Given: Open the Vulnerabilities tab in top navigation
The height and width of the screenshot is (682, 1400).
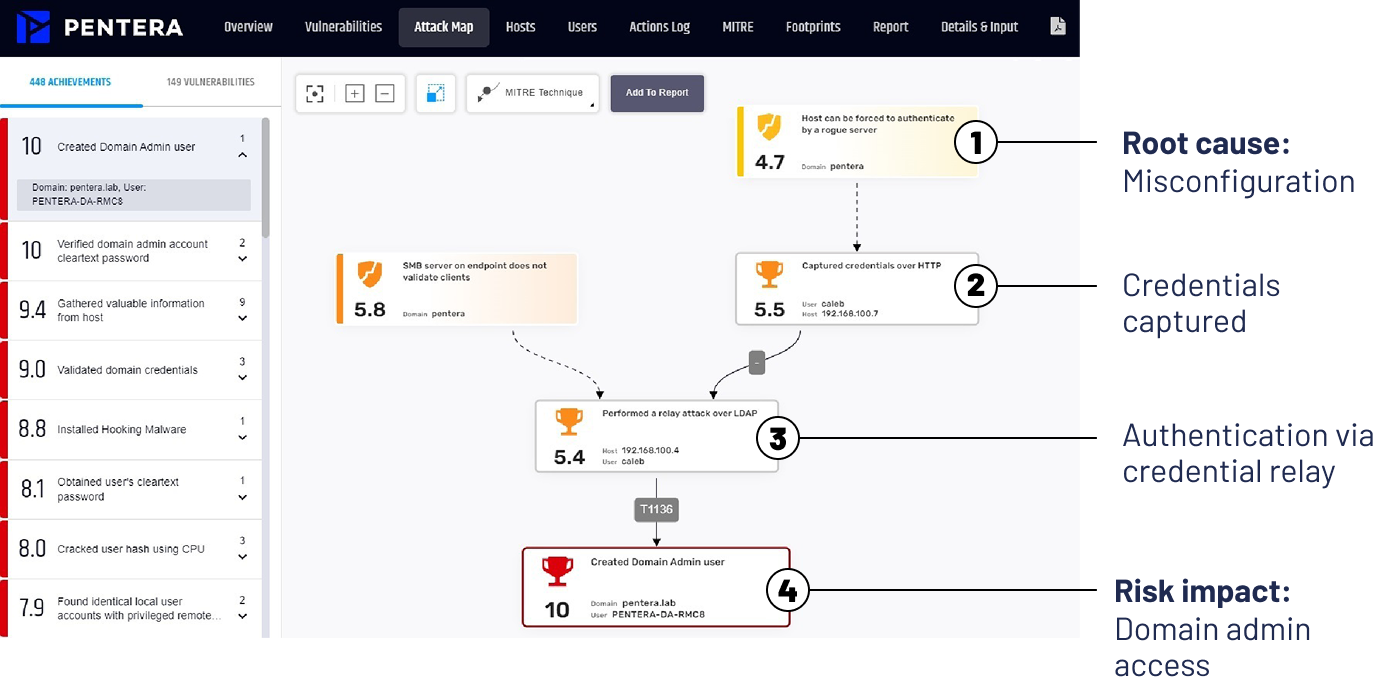Looking at the screenshot, I should (x=343, y=27).
